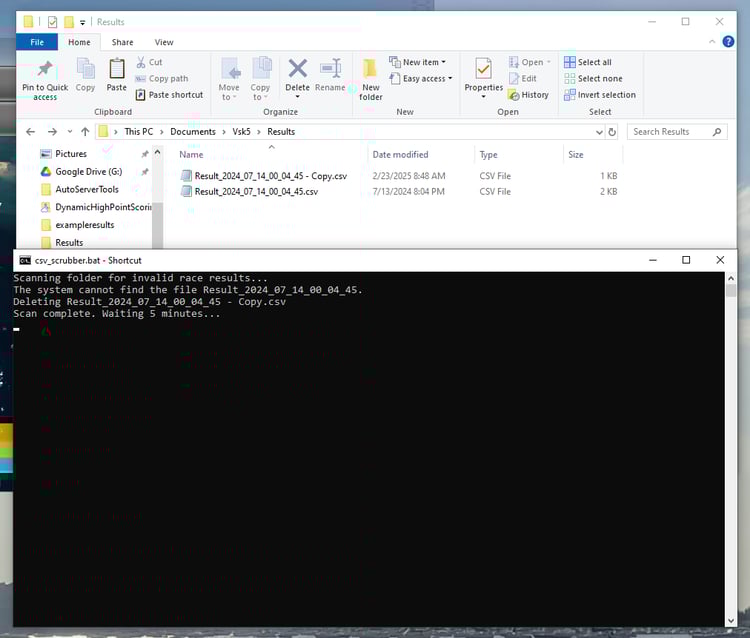Screen dimensions: 750x638
Task: Open the File menu tab
Action: pyautogui.click(x=37, y=42)
